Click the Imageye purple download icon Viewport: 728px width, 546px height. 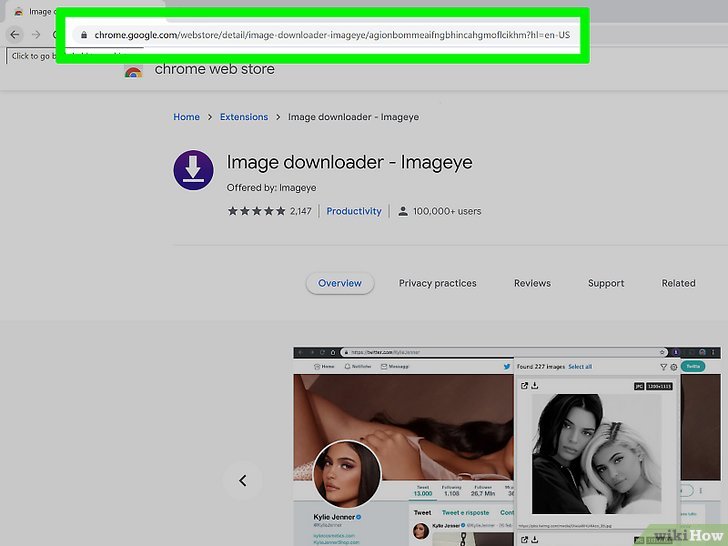pyautogui.click(x=194, y=170)
